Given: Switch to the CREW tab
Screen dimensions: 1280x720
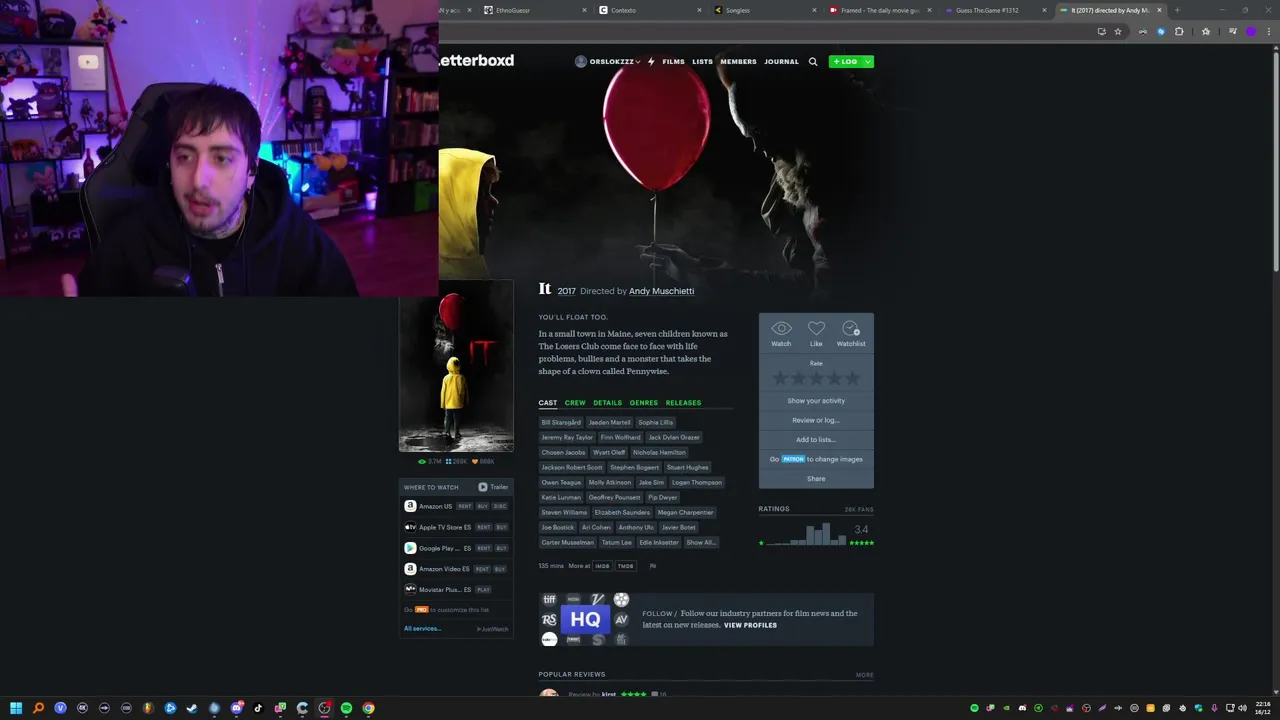Looking at the screenshot, I should (575, 403).
